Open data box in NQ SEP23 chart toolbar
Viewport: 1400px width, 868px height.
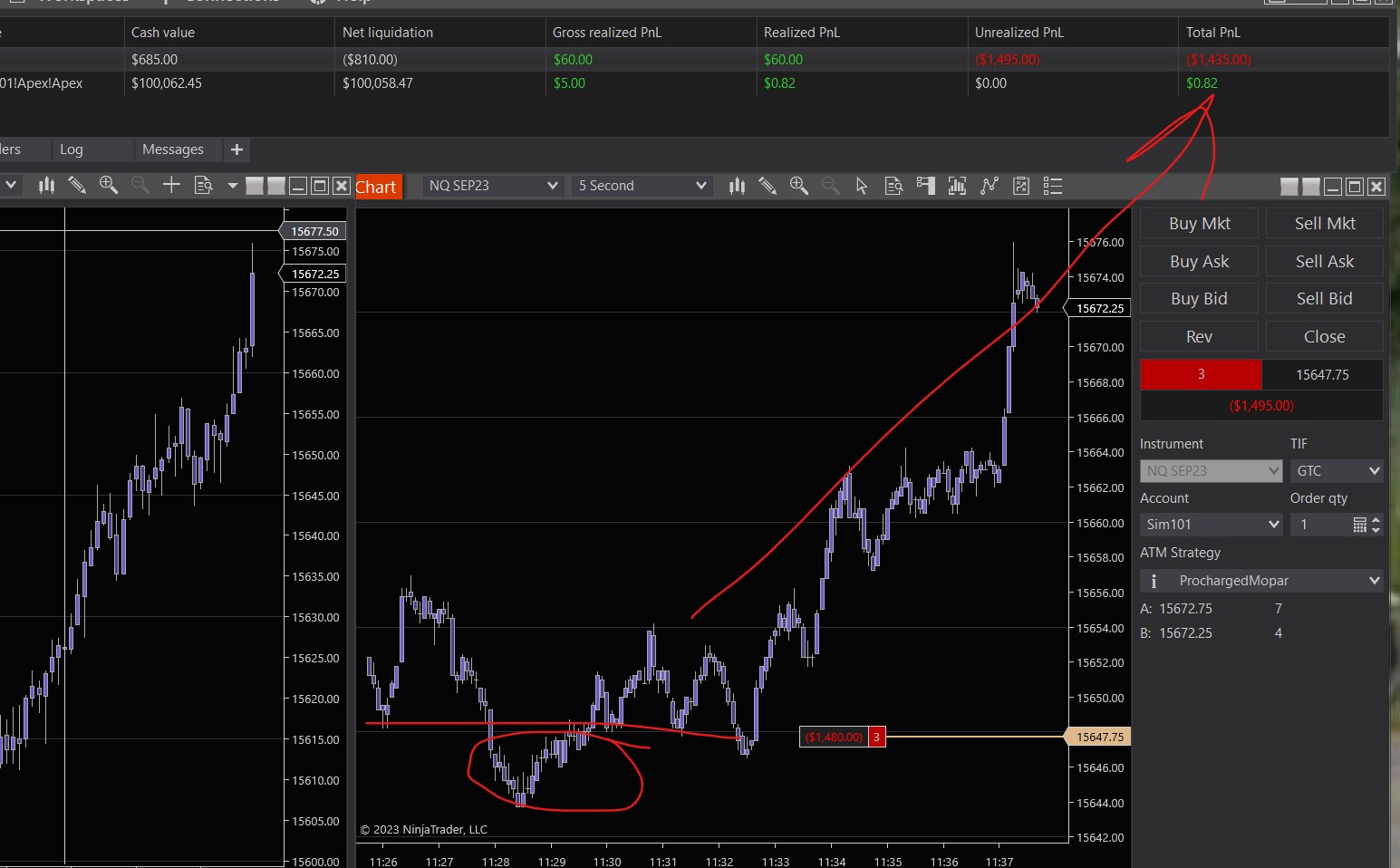(x=893, y=186)
